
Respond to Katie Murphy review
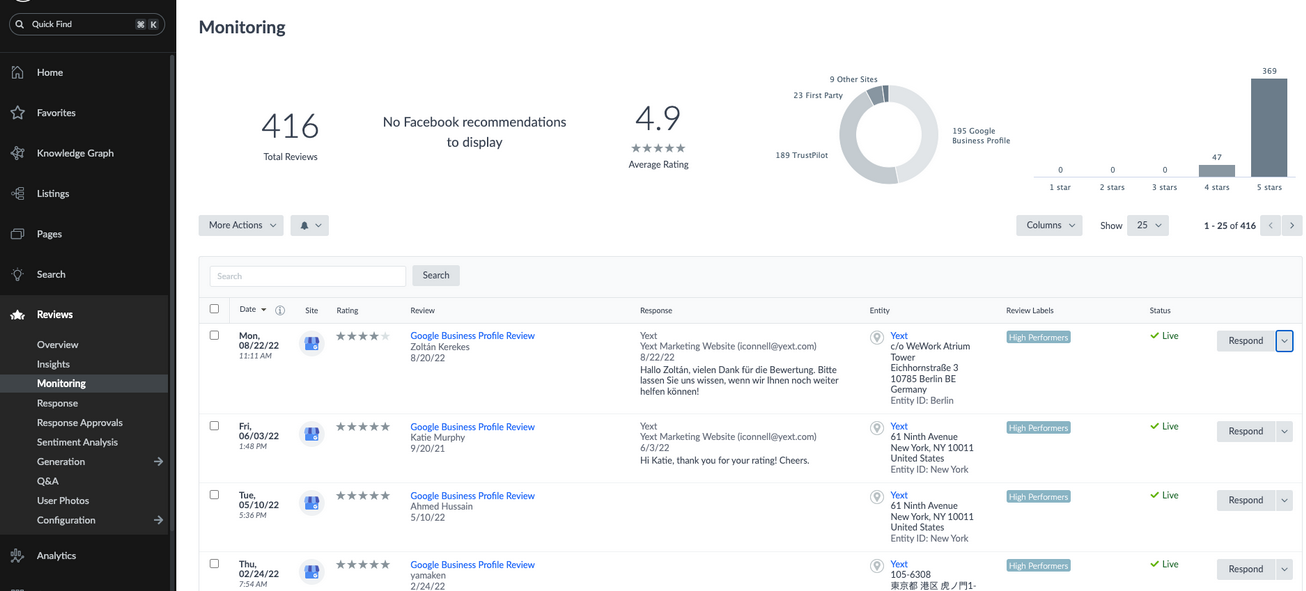click(x=1246, y=431)
